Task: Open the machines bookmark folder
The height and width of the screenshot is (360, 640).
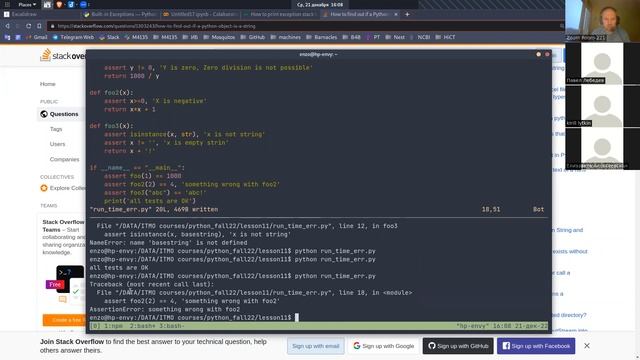Action: (x=285, y=37)
